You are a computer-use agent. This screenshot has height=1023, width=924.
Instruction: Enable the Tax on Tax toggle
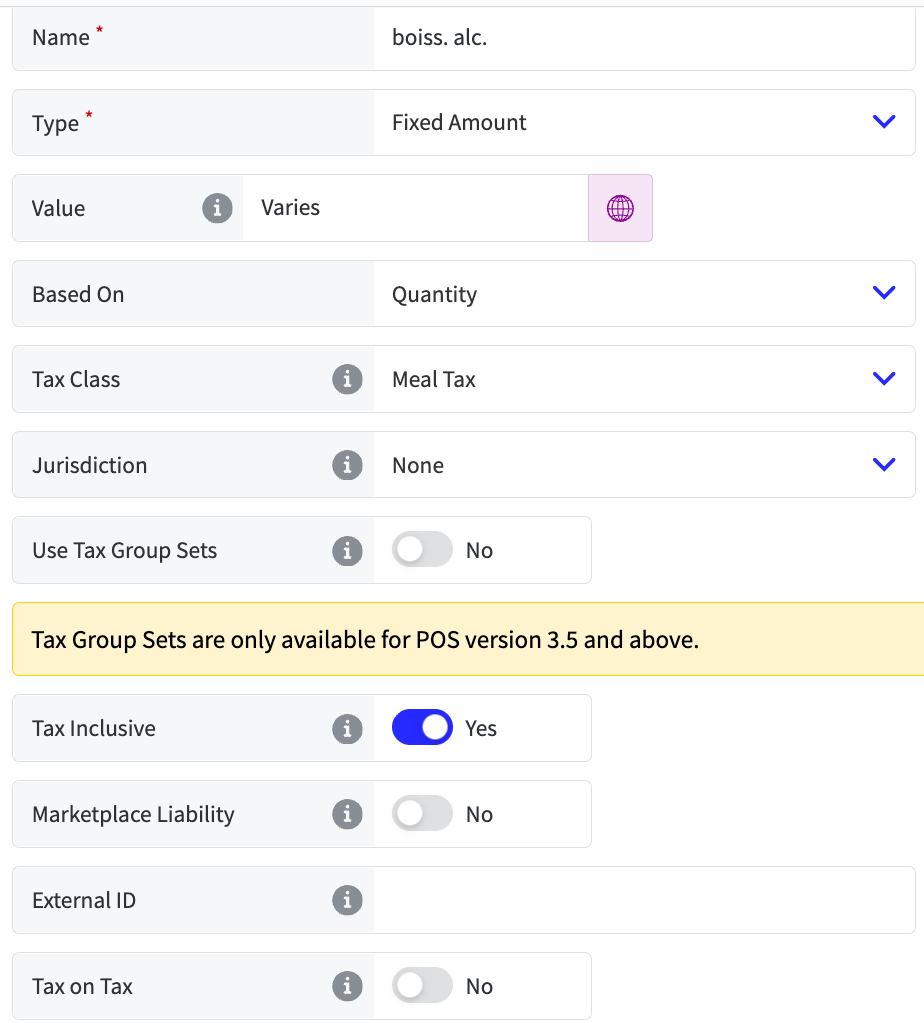422,986
